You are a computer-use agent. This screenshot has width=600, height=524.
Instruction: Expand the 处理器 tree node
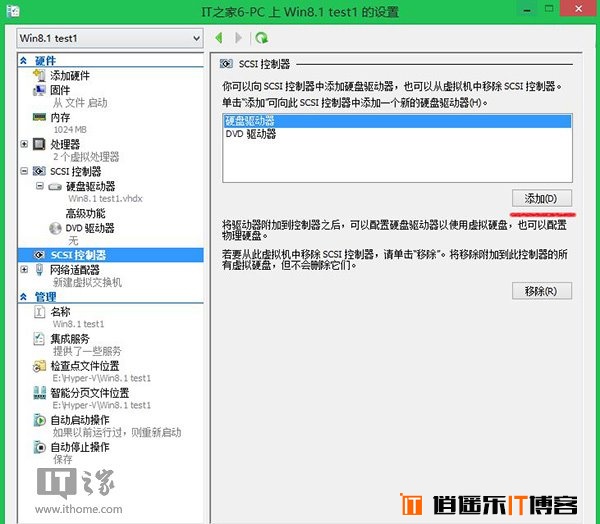(24, 144)
